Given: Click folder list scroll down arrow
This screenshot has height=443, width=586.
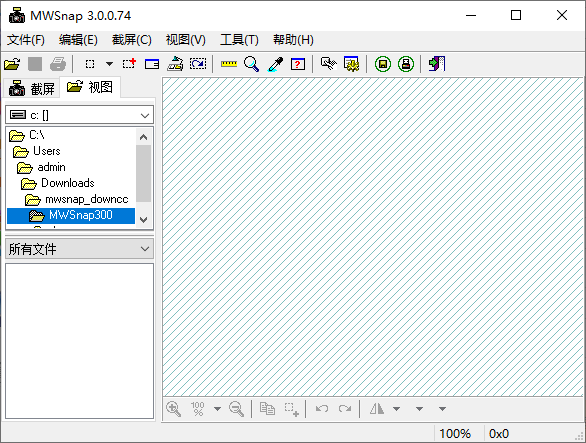Looking at the screenshot, I should click(144, 219).
